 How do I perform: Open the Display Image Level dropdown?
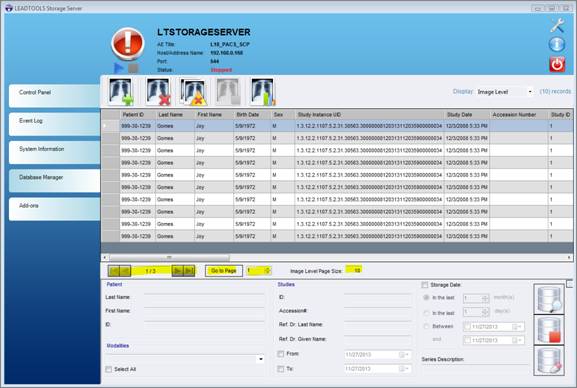[x=530, y=92]
